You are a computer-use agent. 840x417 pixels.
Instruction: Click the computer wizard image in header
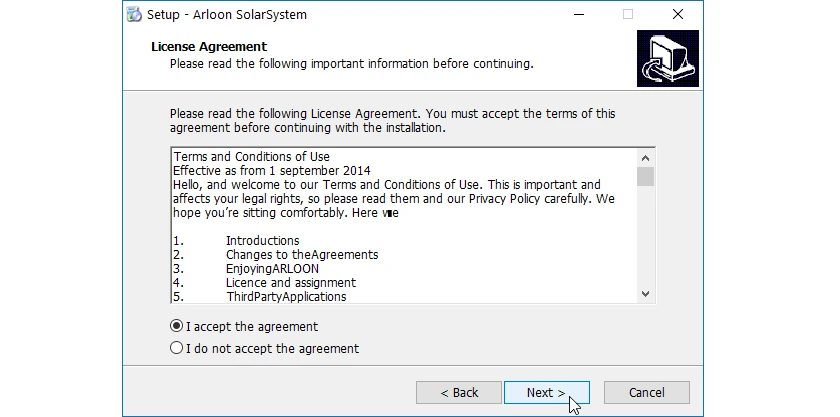point(668,58)
